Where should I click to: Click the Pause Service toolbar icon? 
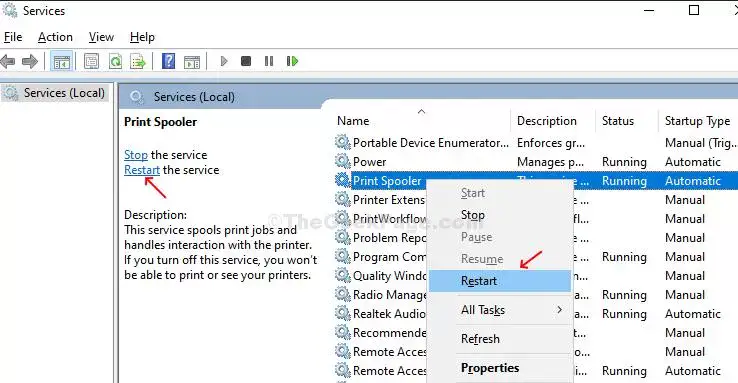tap(269, 61)
